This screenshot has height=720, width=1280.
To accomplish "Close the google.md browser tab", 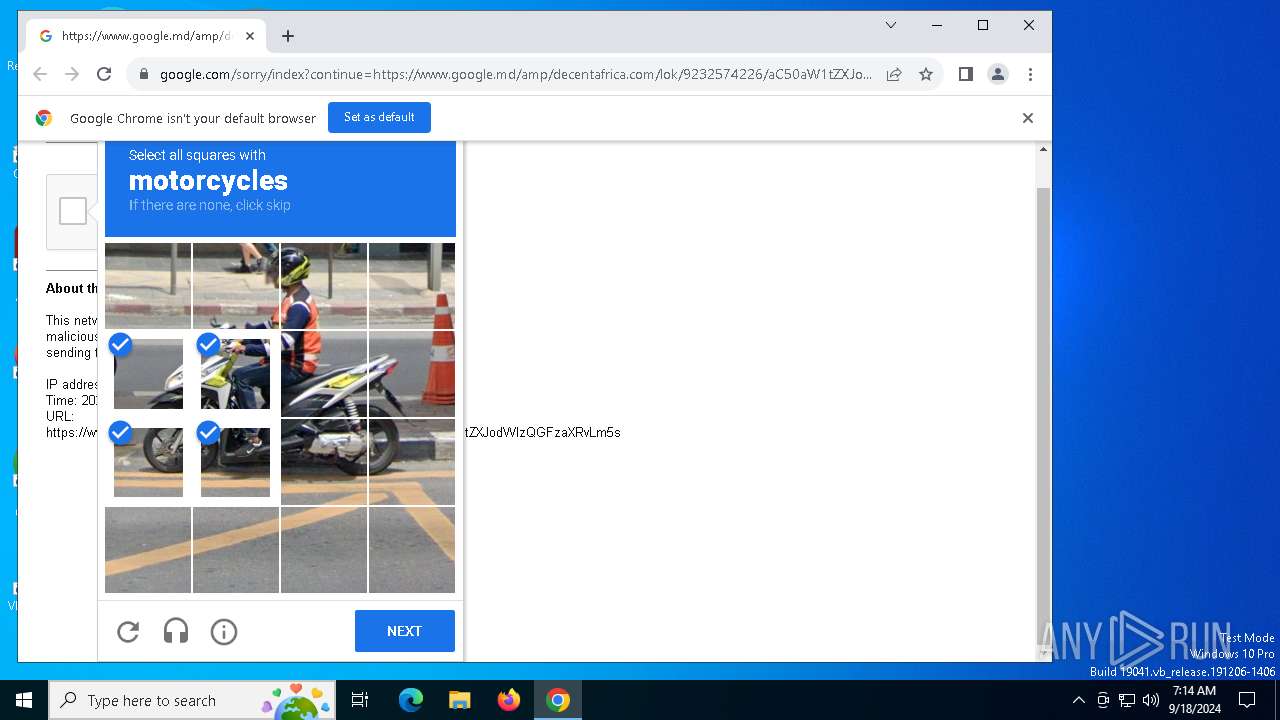I will [x=250, y=36].
